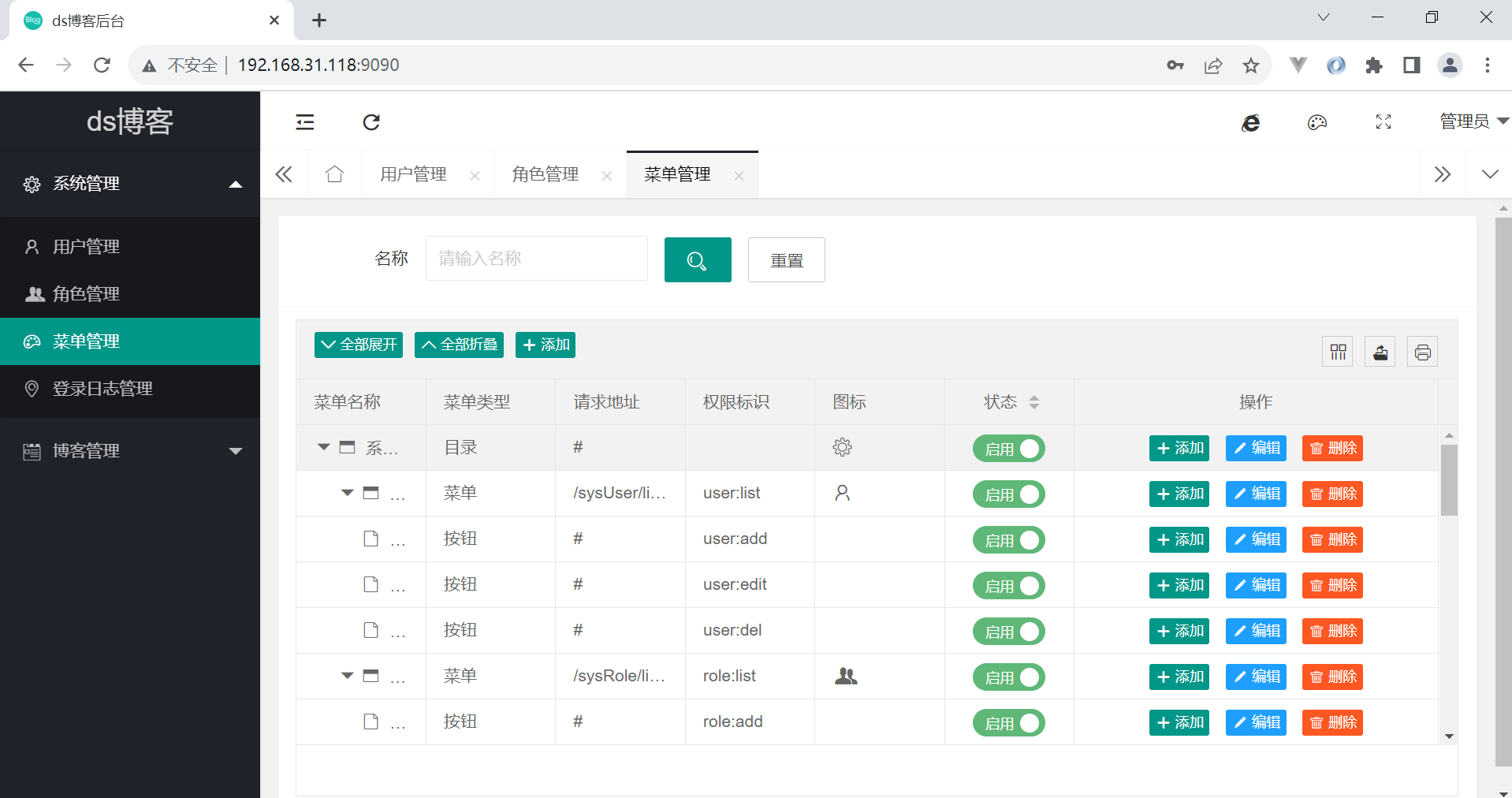Close the 用户管理 tab
The height and width of the screenshot is (798, 1512).
click(x=475, y=176)
